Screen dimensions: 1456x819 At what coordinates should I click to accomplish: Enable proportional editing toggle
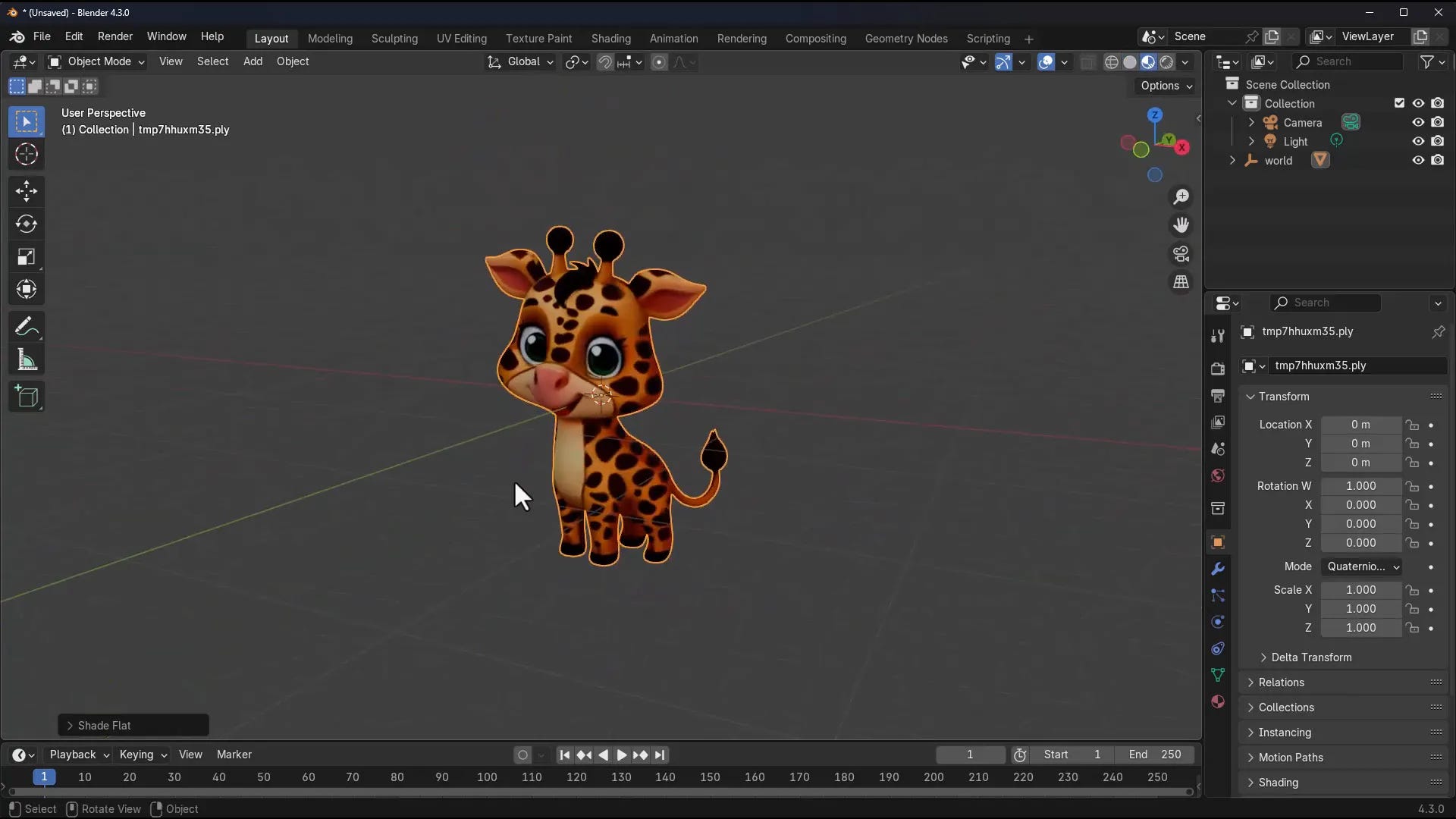tap(659, 62)
